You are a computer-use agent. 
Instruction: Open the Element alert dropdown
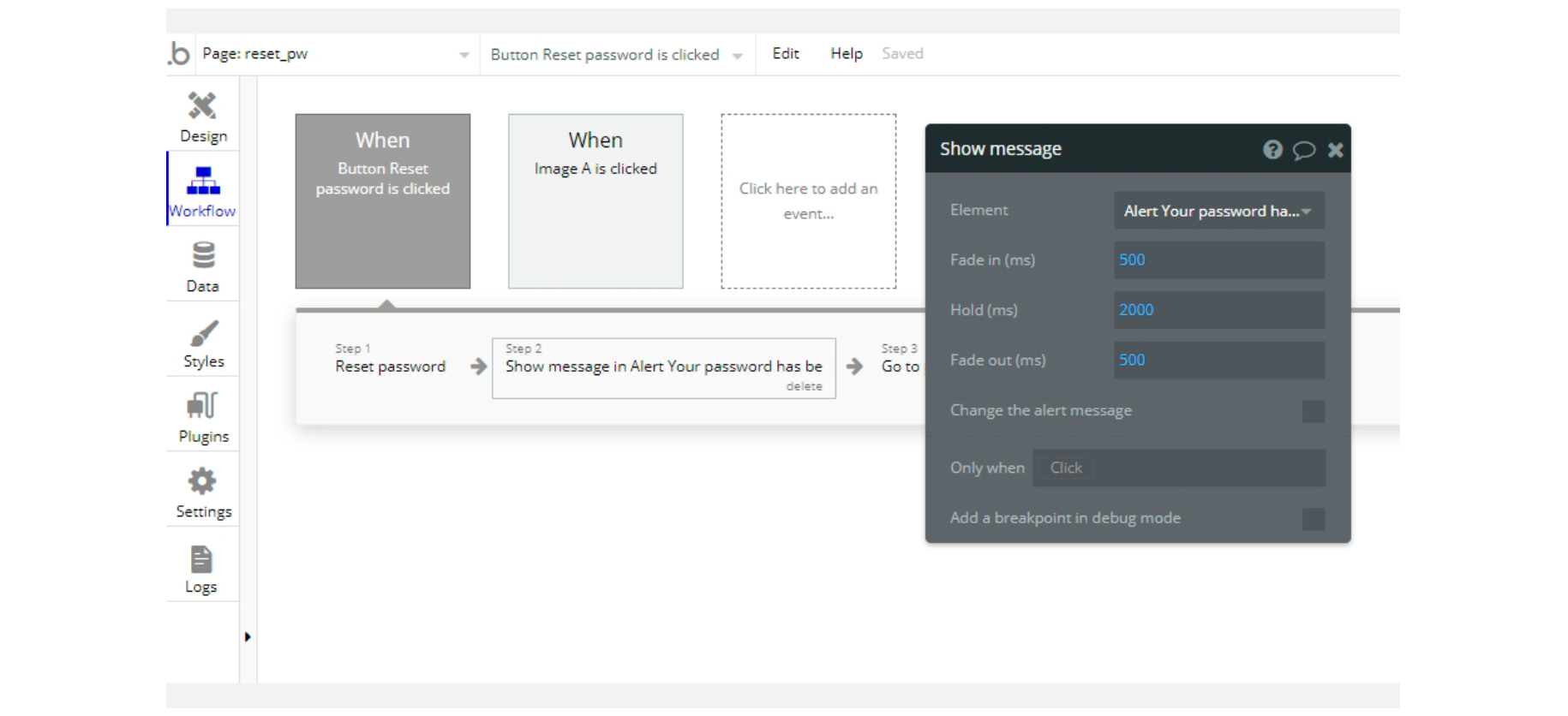(x=1219, y=211)
